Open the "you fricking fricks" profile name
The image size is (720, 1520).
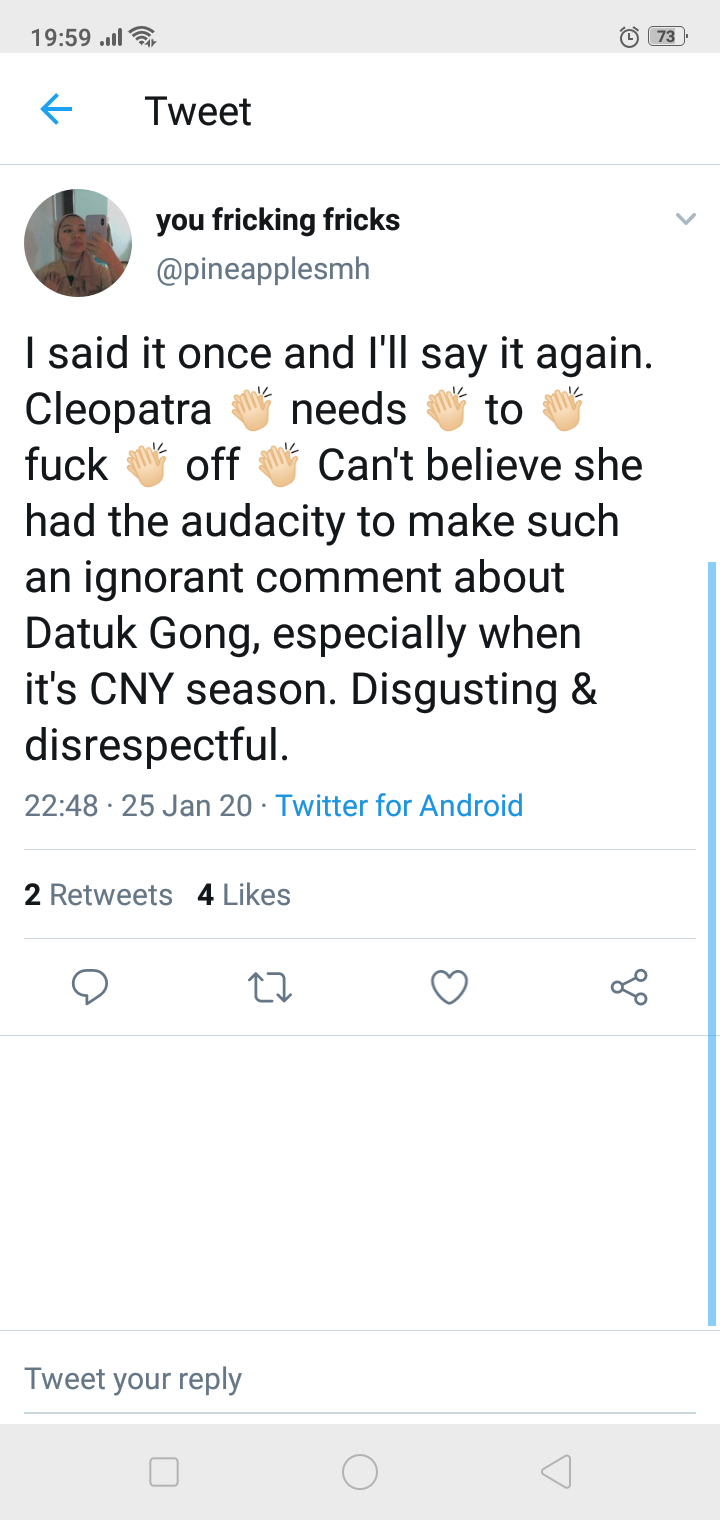[x=278, y=220]
